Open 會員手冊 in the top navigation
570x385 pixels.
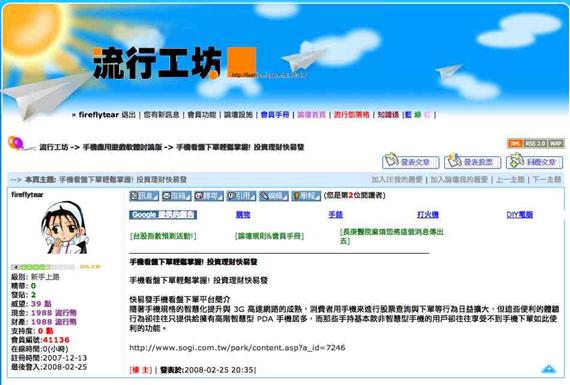(275, 115)
